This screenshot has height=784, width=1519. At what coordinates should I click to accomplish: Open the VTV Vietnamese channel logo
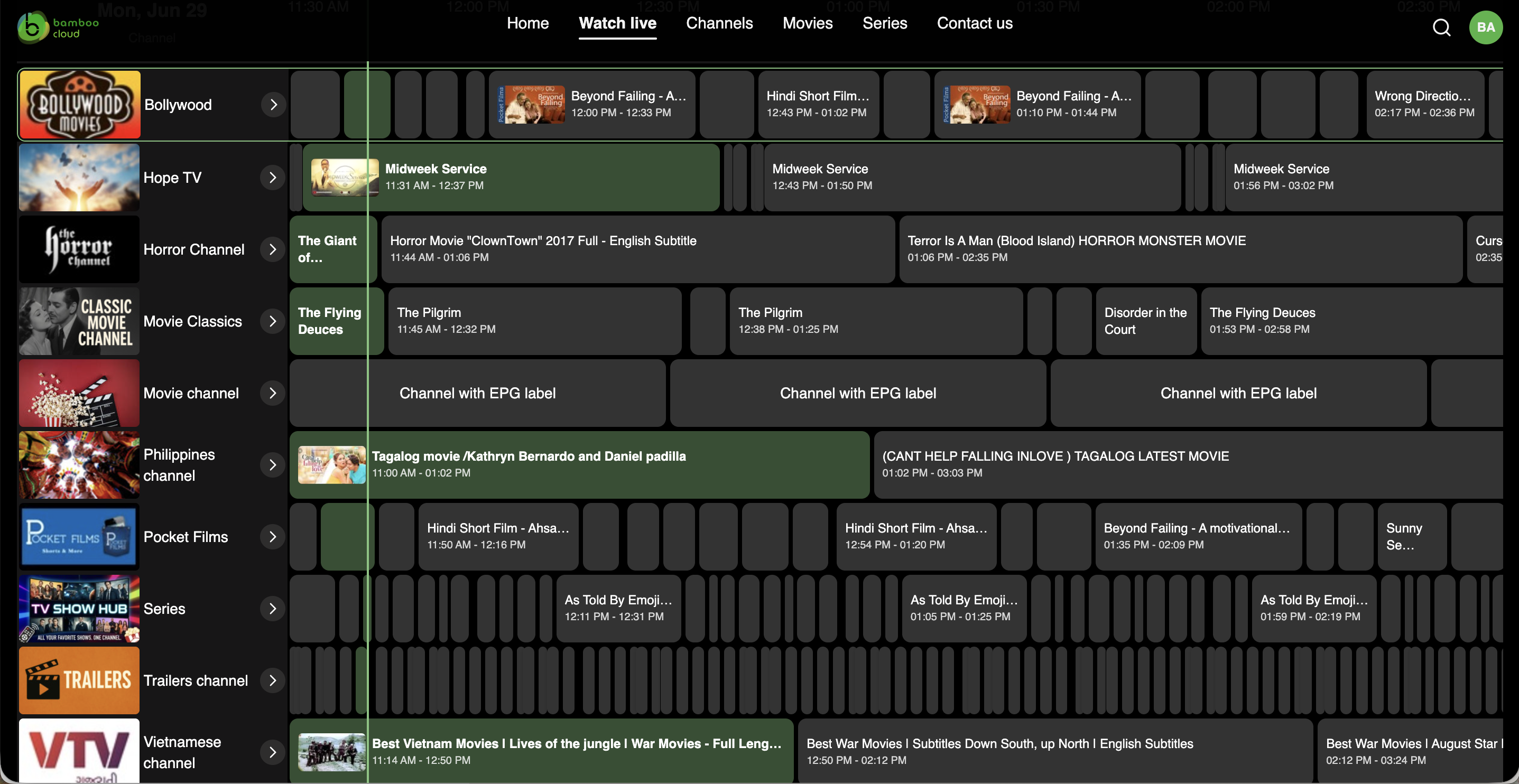[79, 751]
